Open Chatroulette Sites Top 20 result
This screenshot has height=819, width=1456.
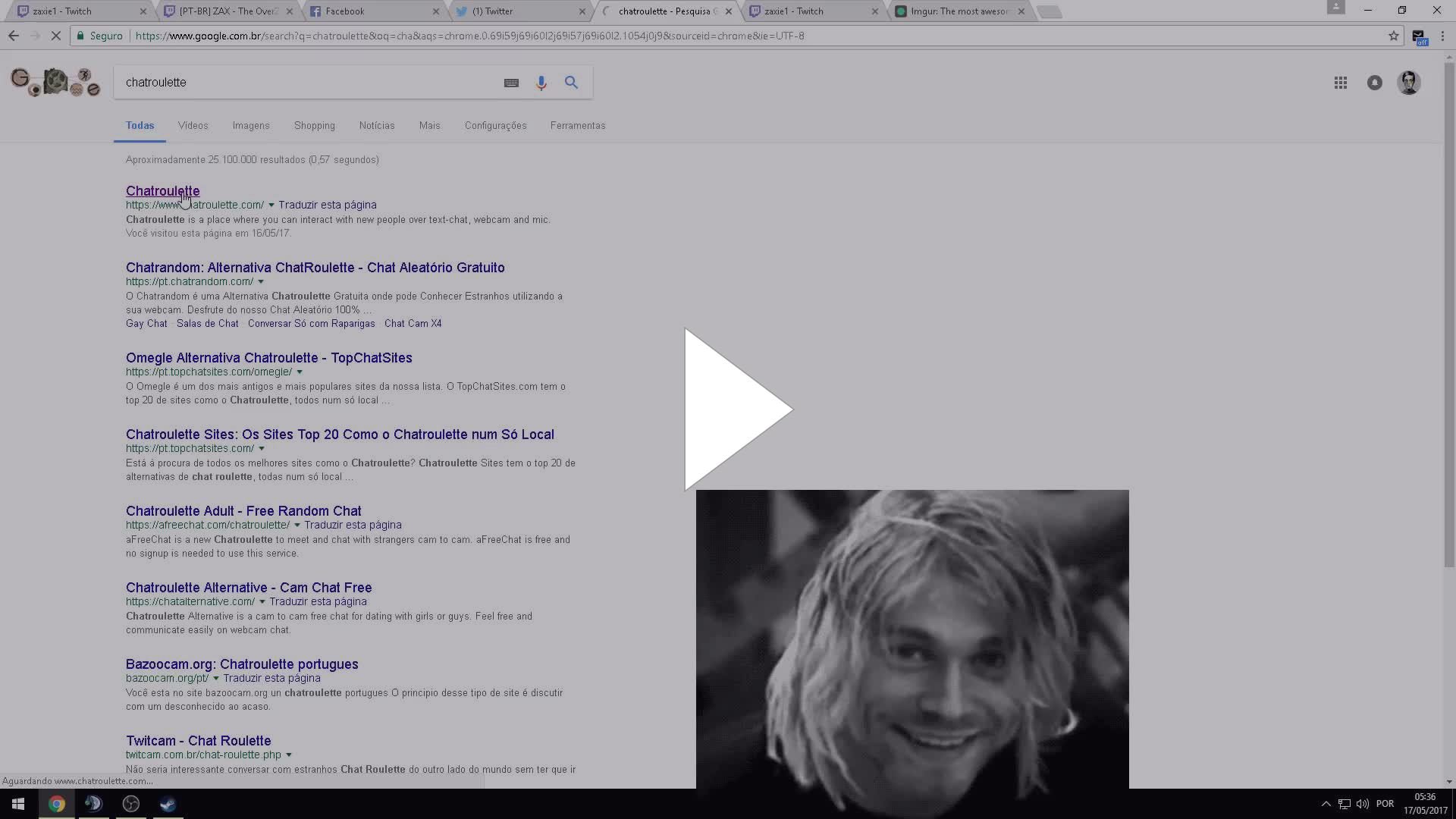(340, 435)
